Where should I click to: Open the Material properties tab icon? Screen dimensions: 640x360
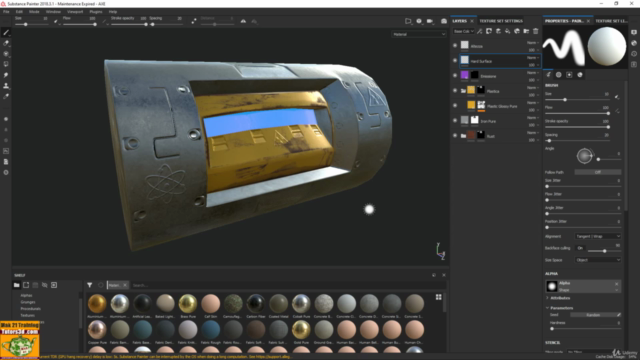click(x=580, y=75)
